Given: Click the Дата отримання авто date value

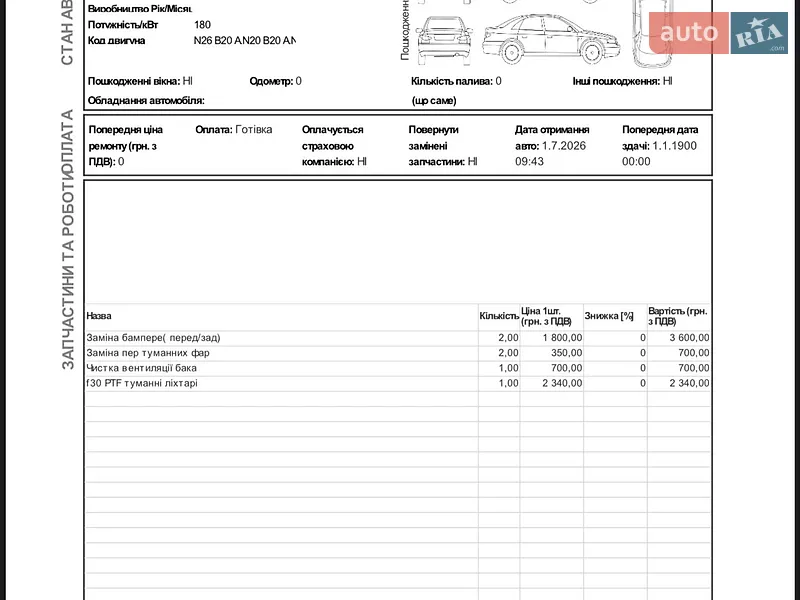Looking at the screenshot, I should click(x=551, y=154).
